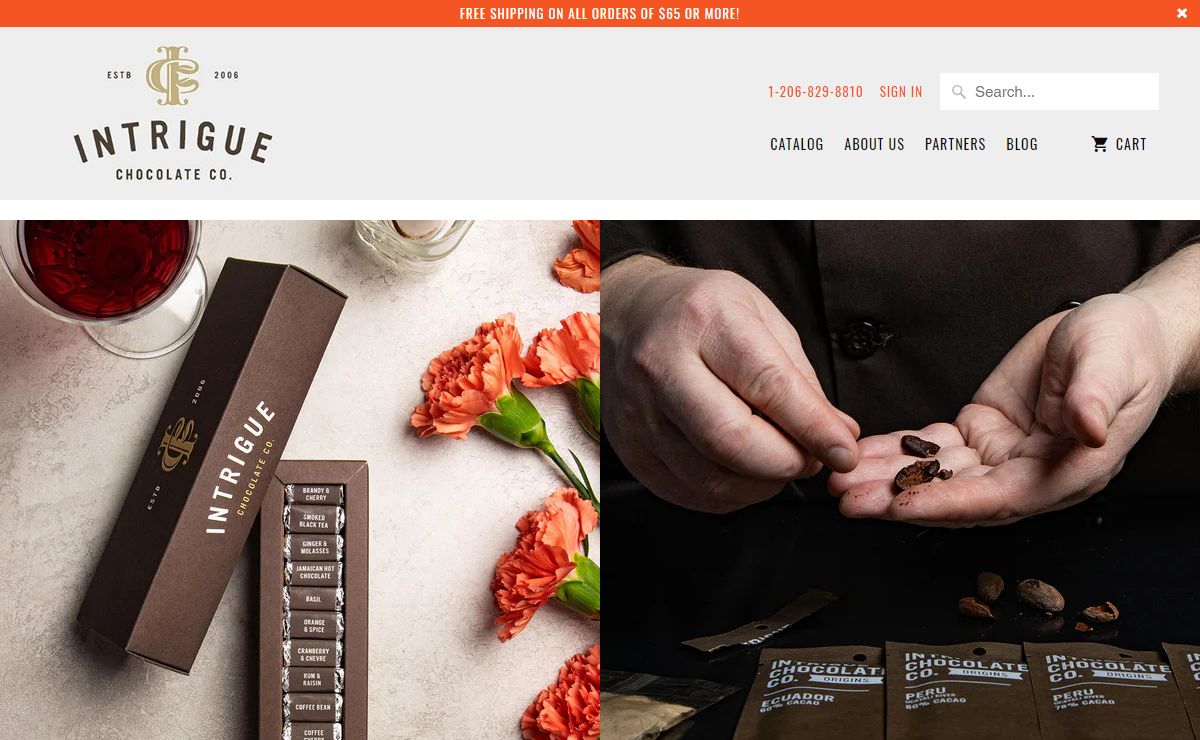The height and width of the screenshot is (740, 1200).
Task: Open the Partners page
Action: (955, 144)
